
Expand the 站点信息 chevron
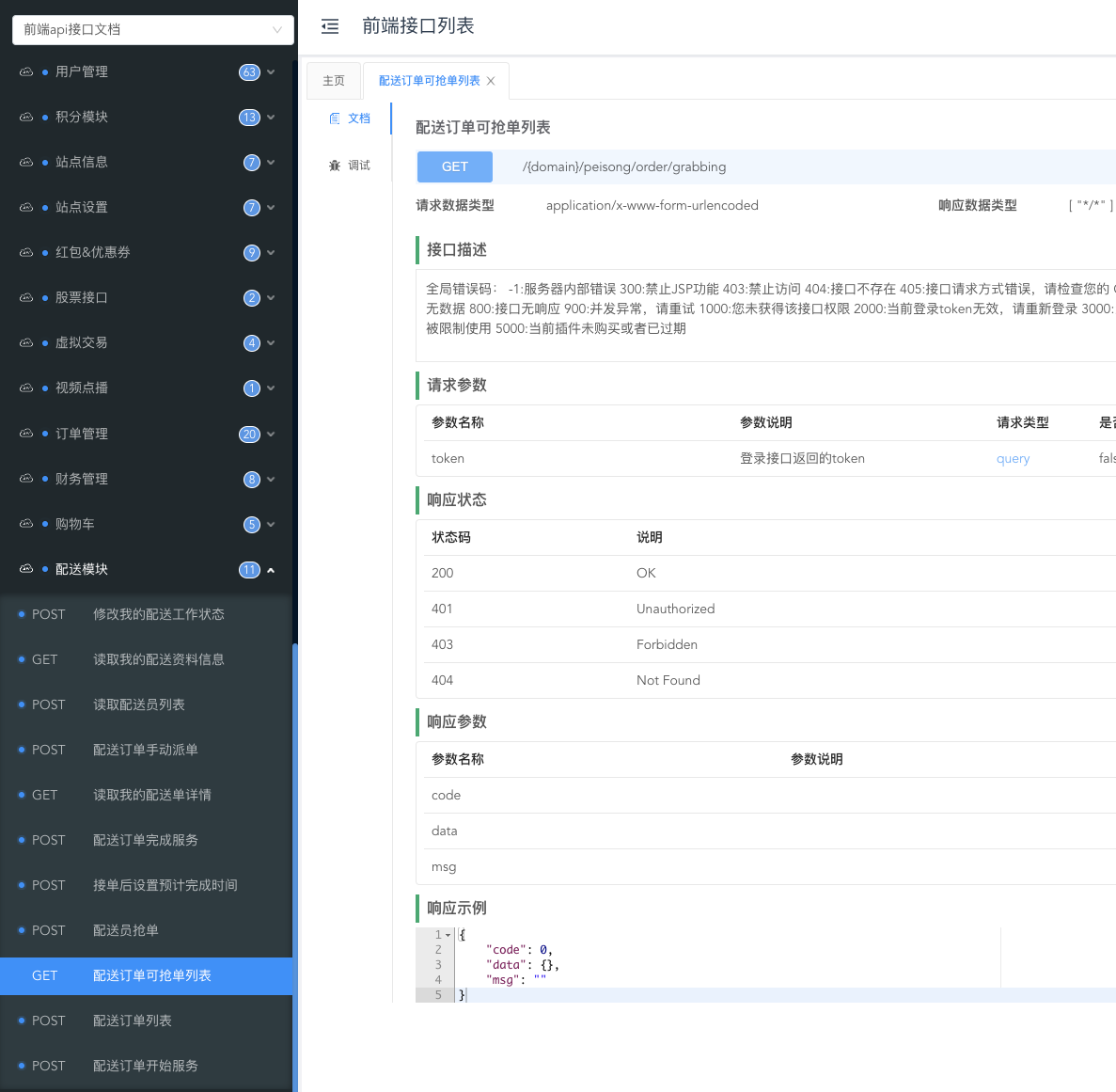(x=271, y=163)
